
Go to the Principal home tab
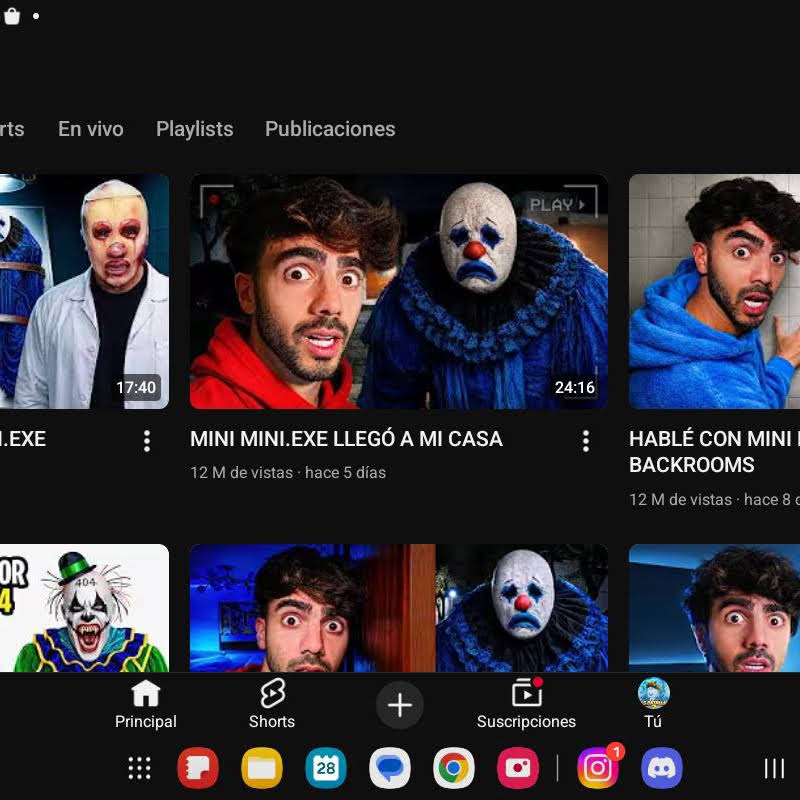(x=145, y=704)
